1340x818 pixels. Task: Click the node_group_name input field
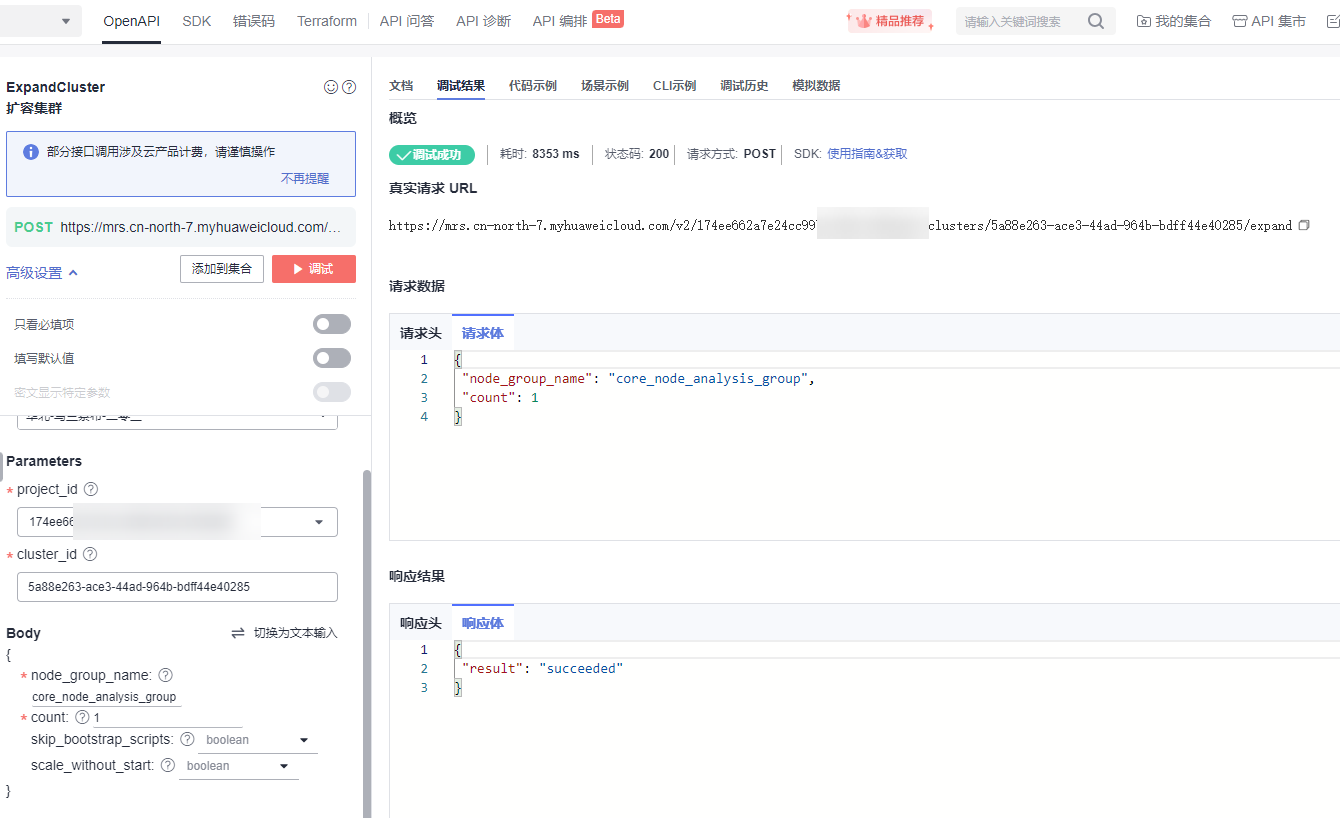[x=106, y=697]
